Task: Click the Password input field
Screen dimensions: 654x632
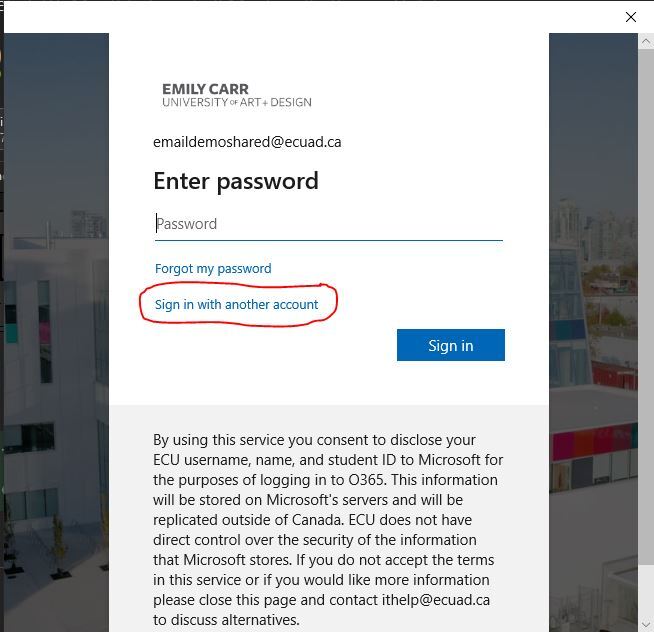Action: click(329, 224)
